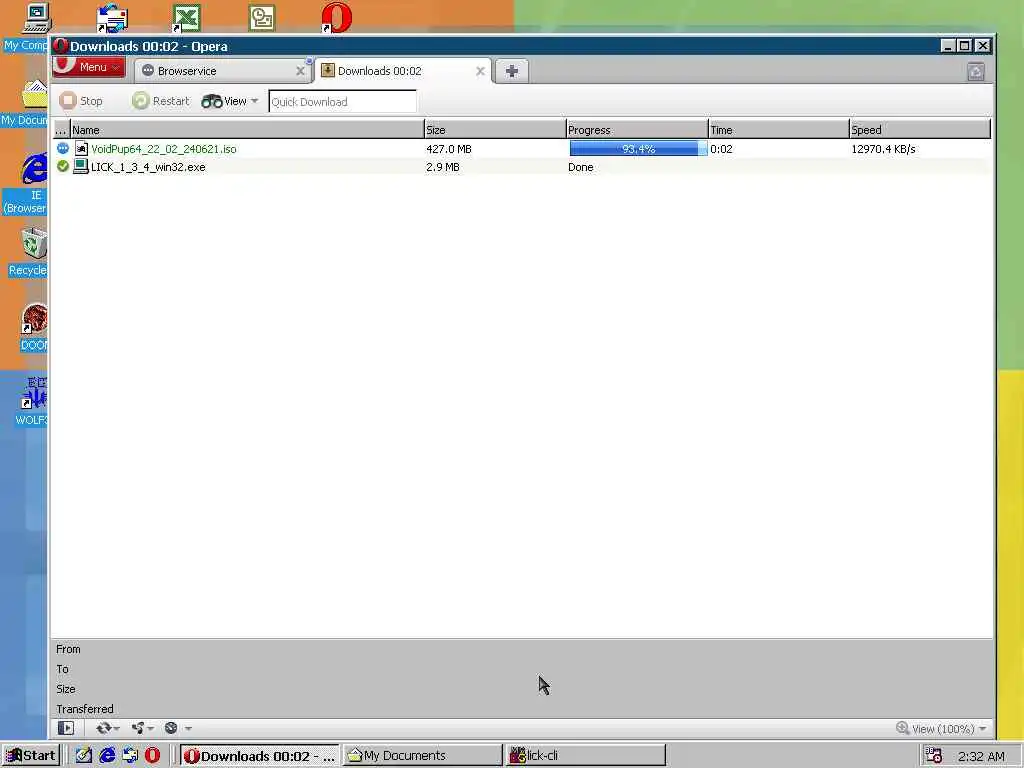Image resolution: width=1024 pixels, height=768 pixels.
Task: Sort downloads by Size column
Action: point(494,129)
